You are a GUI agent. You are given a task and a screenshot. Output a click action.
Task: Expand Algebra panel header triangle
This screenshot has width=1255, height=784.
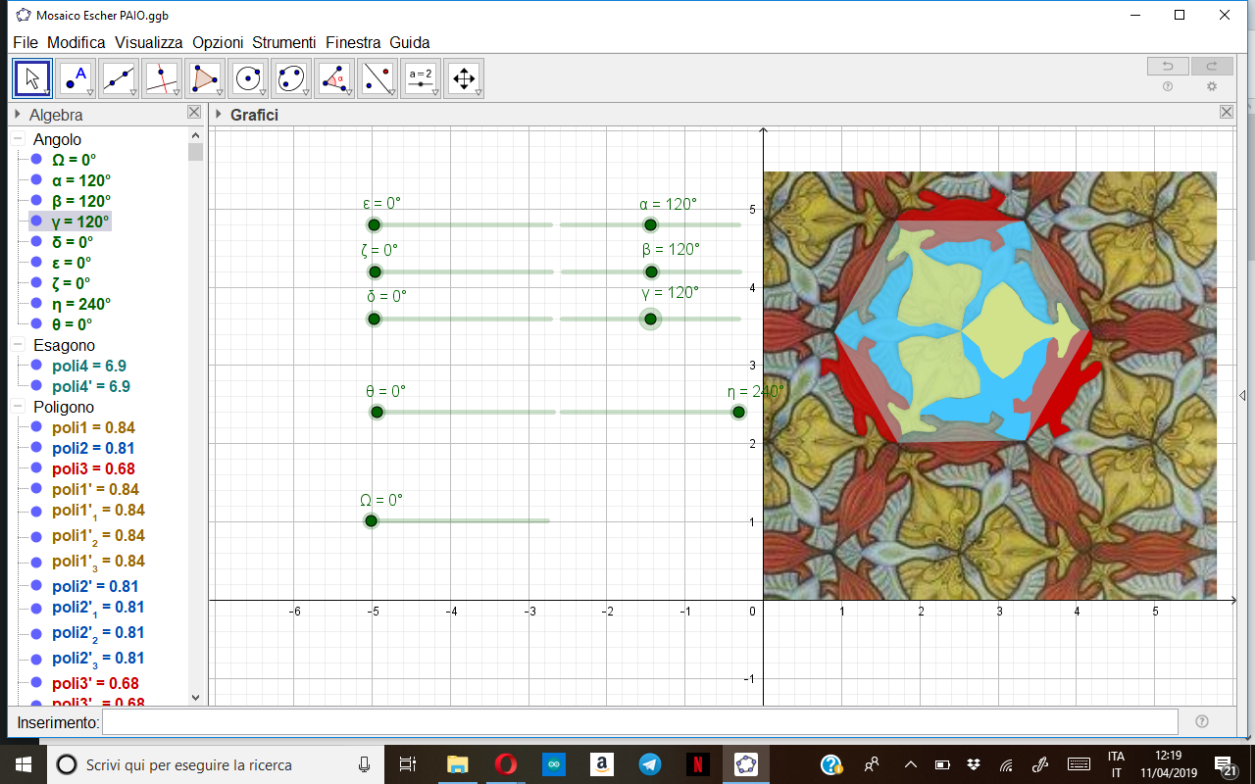tap(17, 115)
